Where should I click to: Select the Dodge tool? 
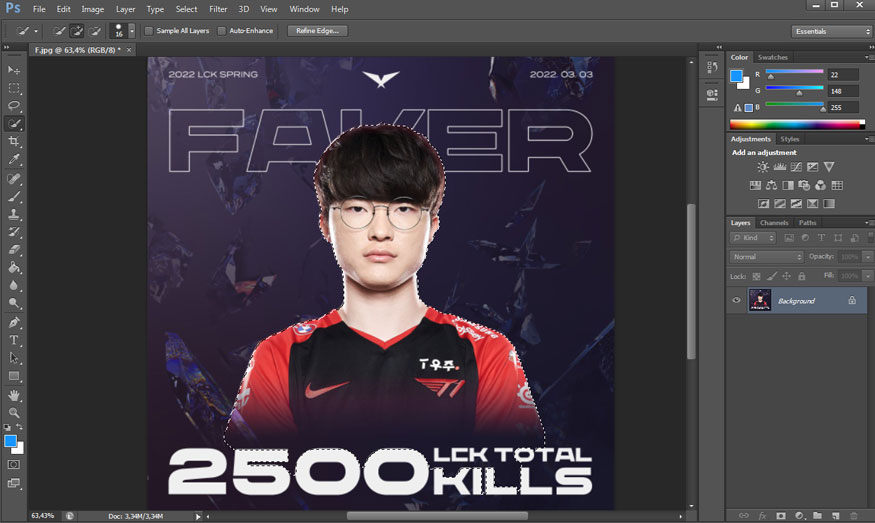[x=14, y=303]
